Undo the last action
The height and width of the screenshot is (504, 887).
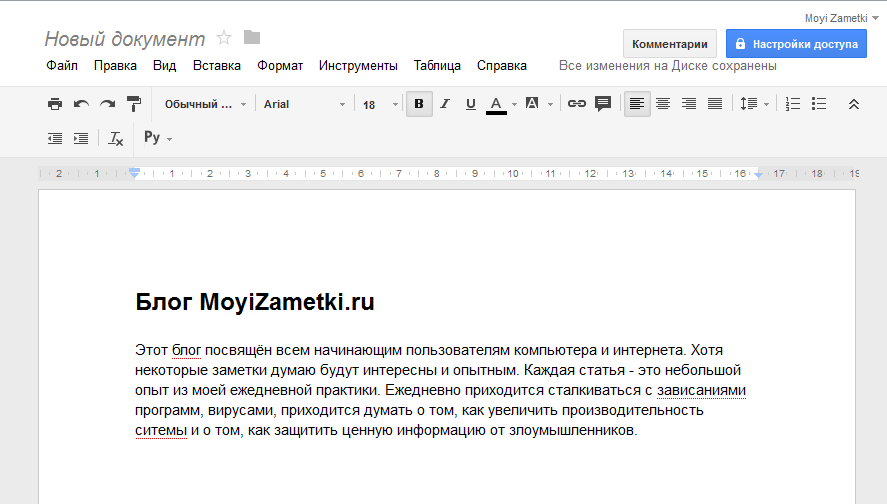pyautogui.click(x=81, y=104)
